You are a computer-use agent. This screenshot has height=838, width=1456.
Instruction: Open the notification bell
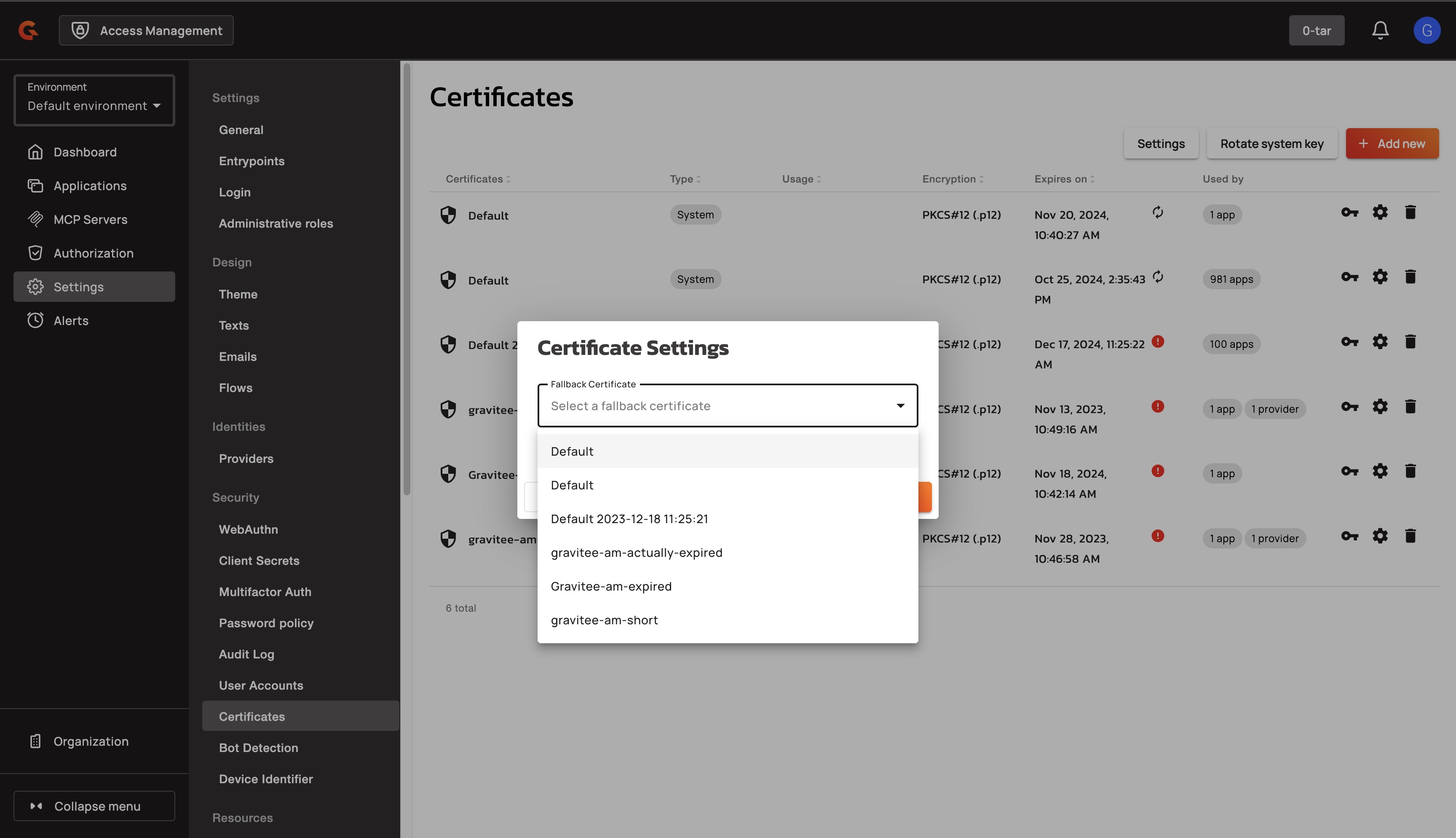tap(1380, 30)
